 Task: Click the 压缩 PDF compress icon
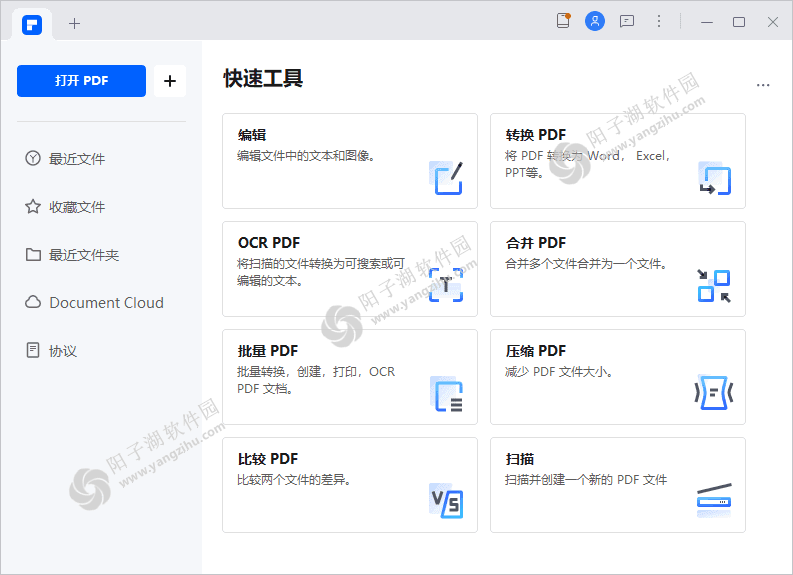pos(714,392)
